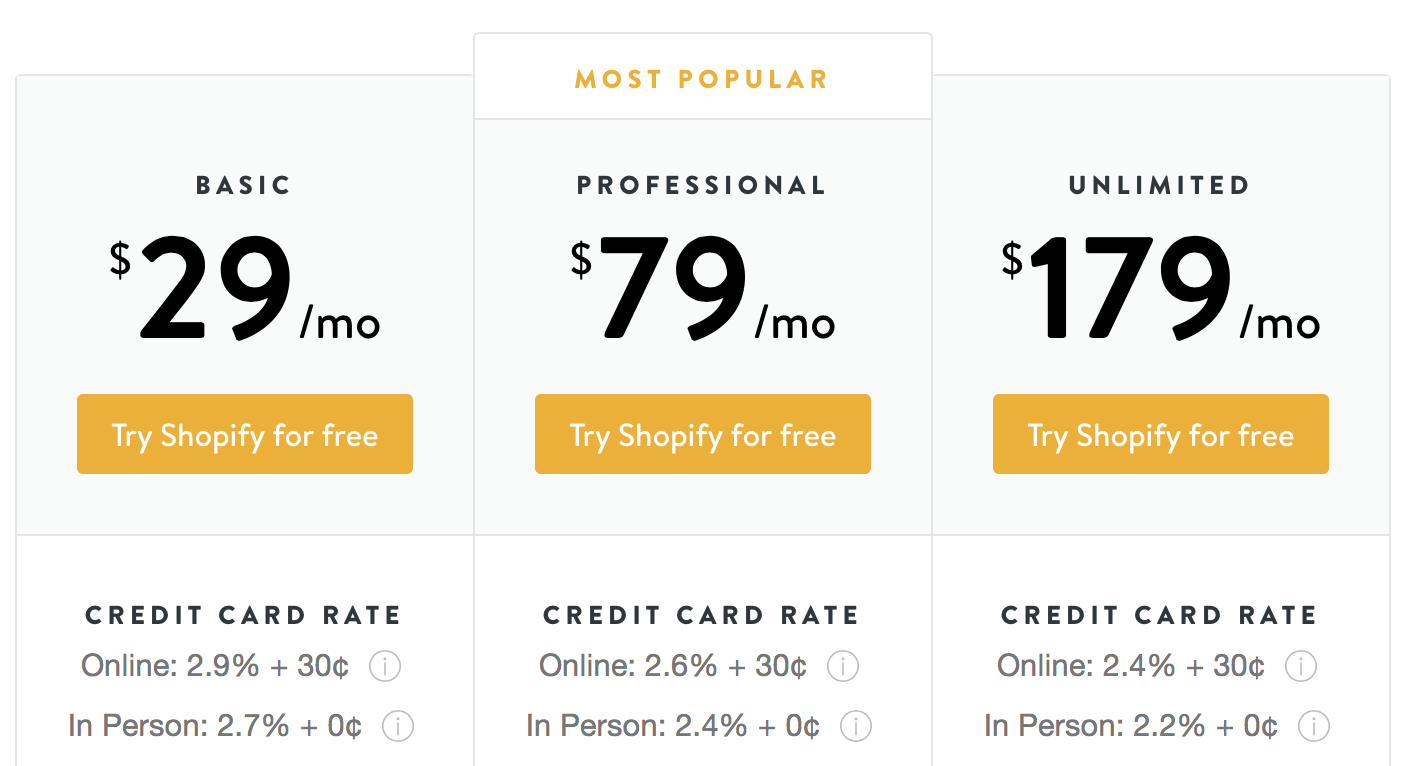Click the MOST POPULAR banner label
This screenshot has height=766, width=1408.
click(702, 80)
